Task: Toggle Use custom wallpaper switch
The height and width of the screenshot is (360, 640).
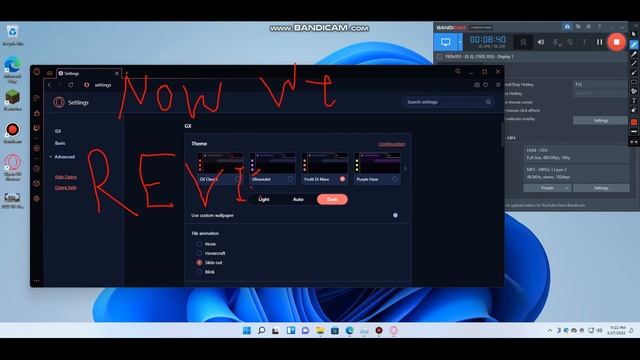Action: coord(394,215)
